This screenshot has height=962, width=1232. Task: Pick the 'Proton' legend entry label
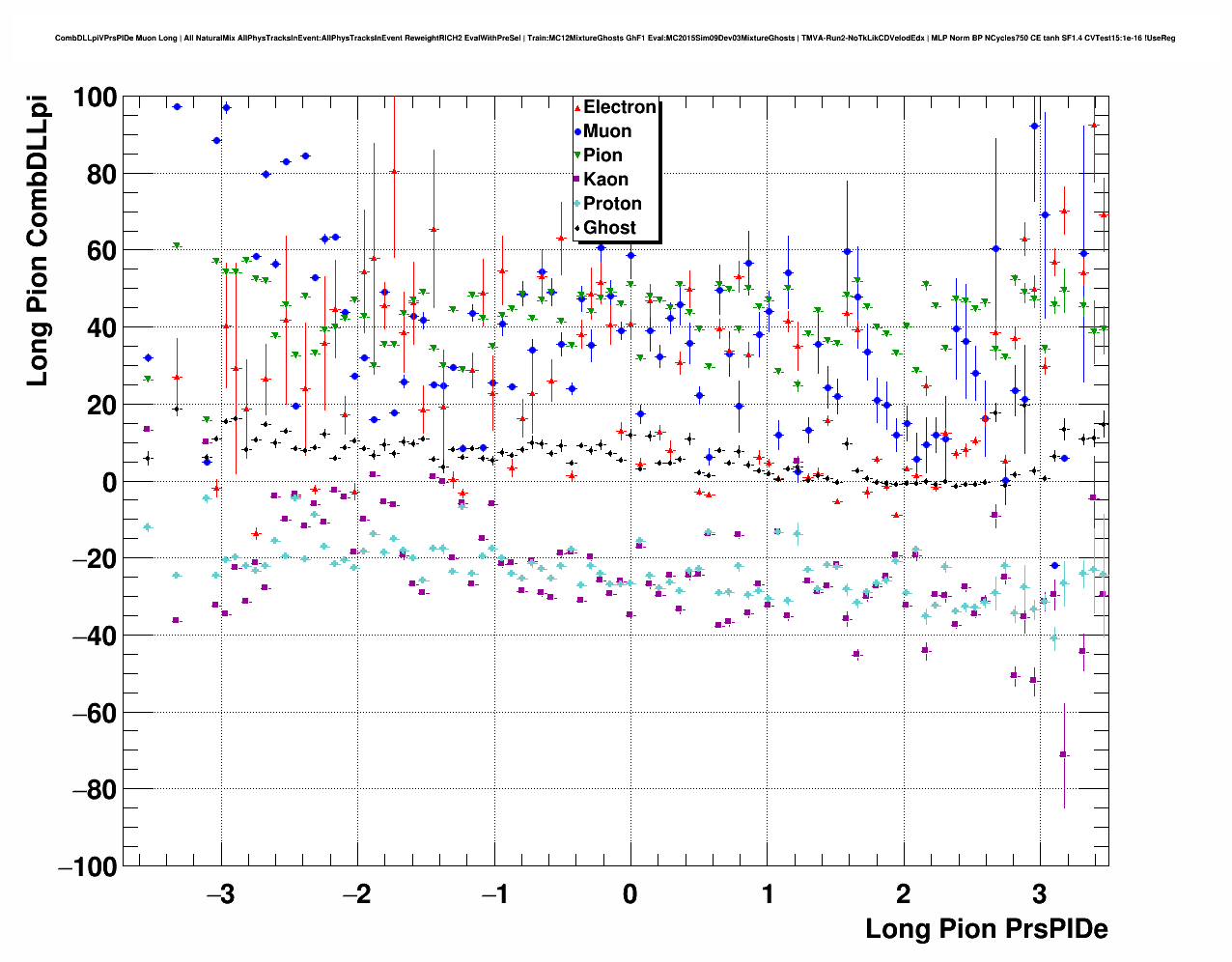click(612, 204)
